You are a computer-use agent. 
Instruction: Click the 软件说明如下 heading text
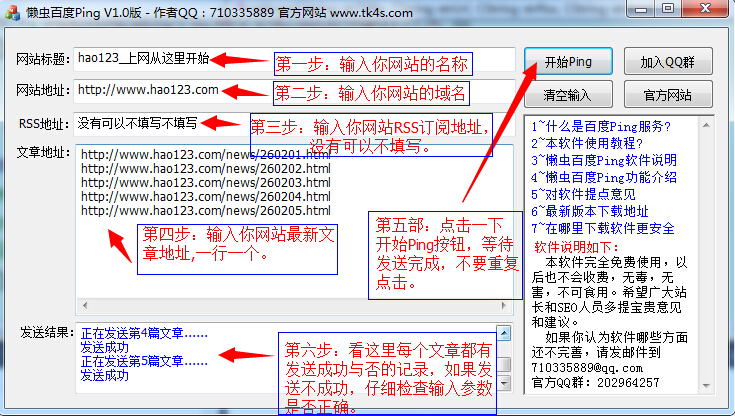(577, 247)
